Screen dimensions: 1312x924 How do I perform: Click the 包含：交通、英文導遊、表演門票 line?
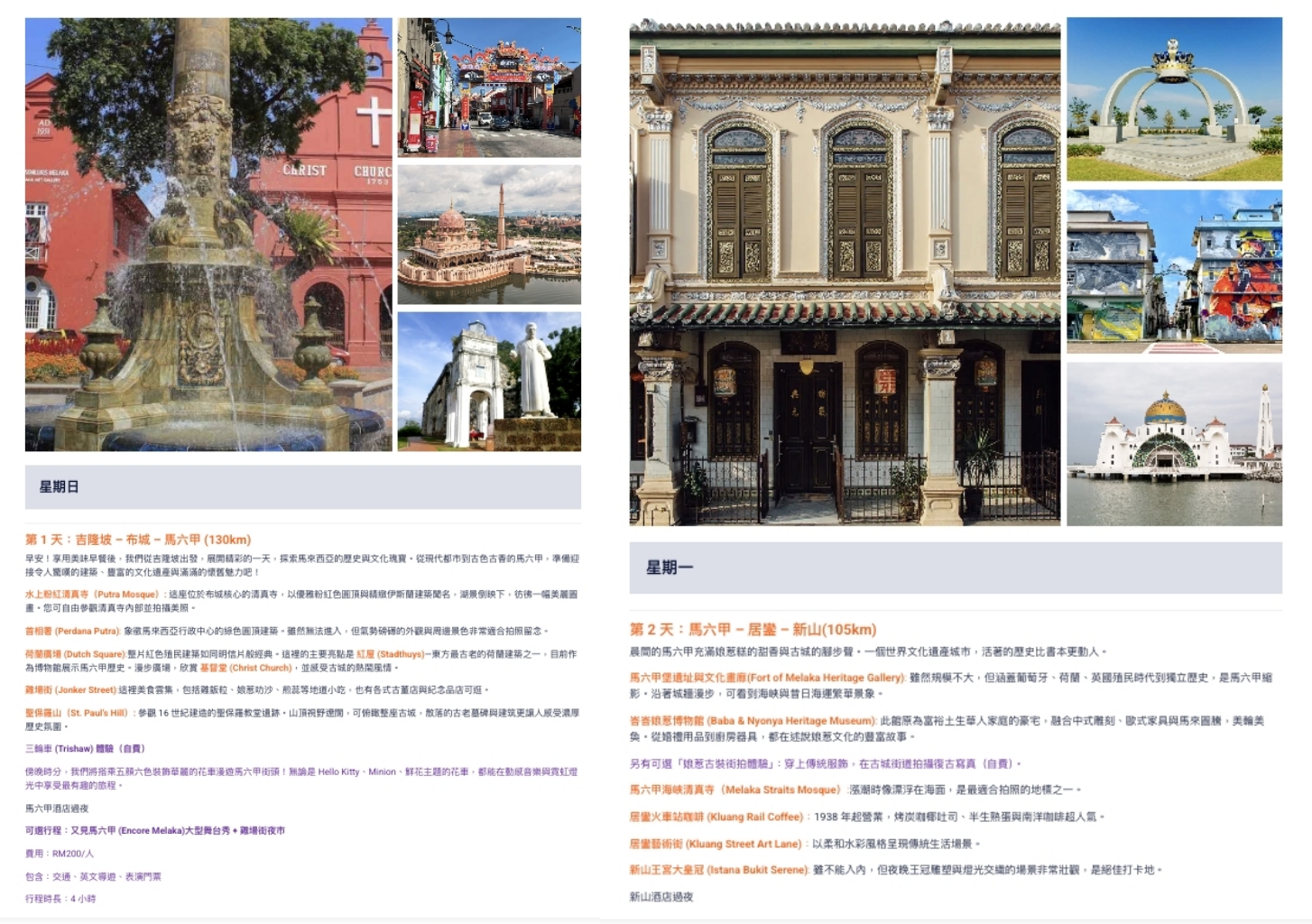pos(93,876)
